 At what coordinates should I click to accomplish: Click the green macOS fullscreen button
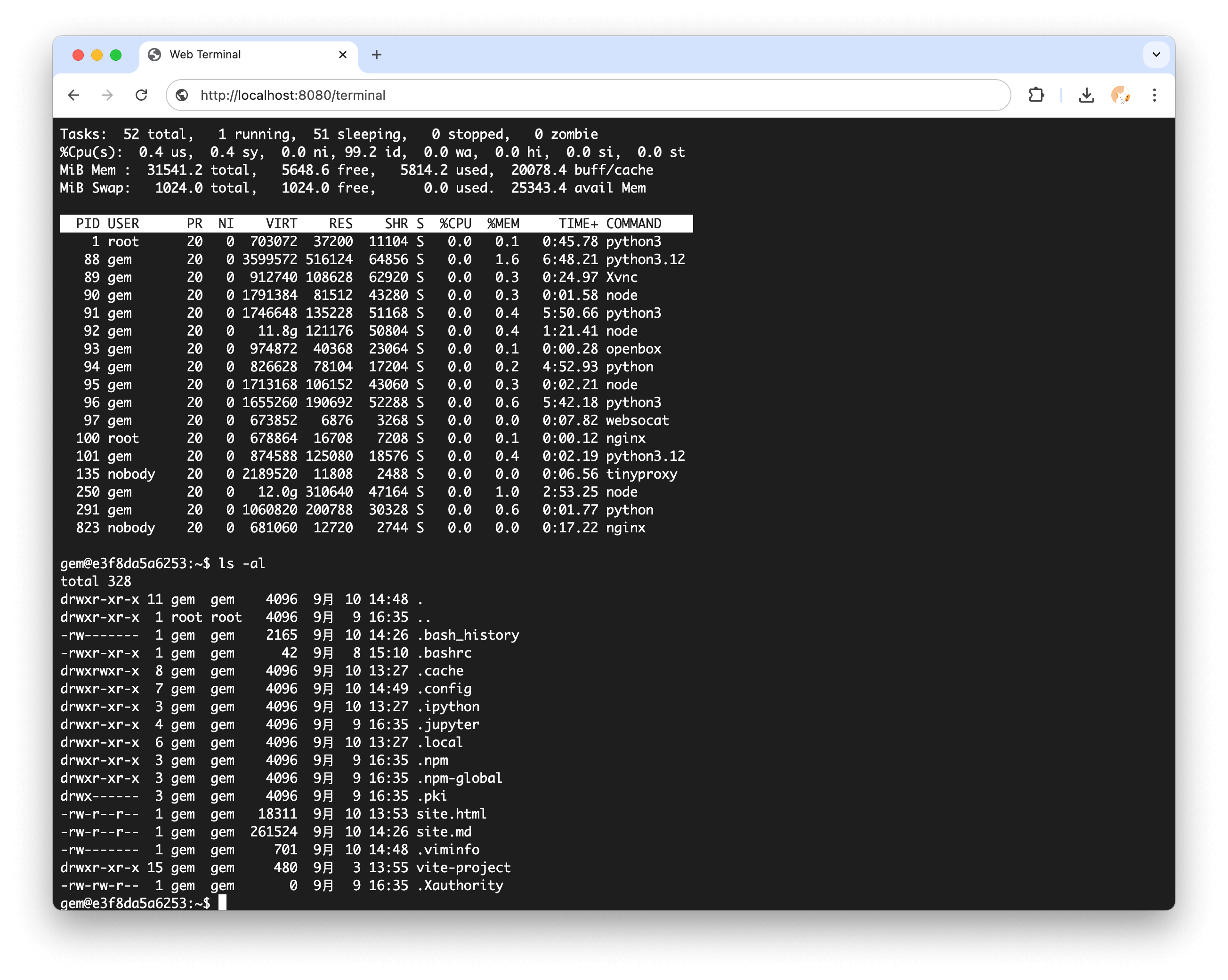tap(116, 55)
